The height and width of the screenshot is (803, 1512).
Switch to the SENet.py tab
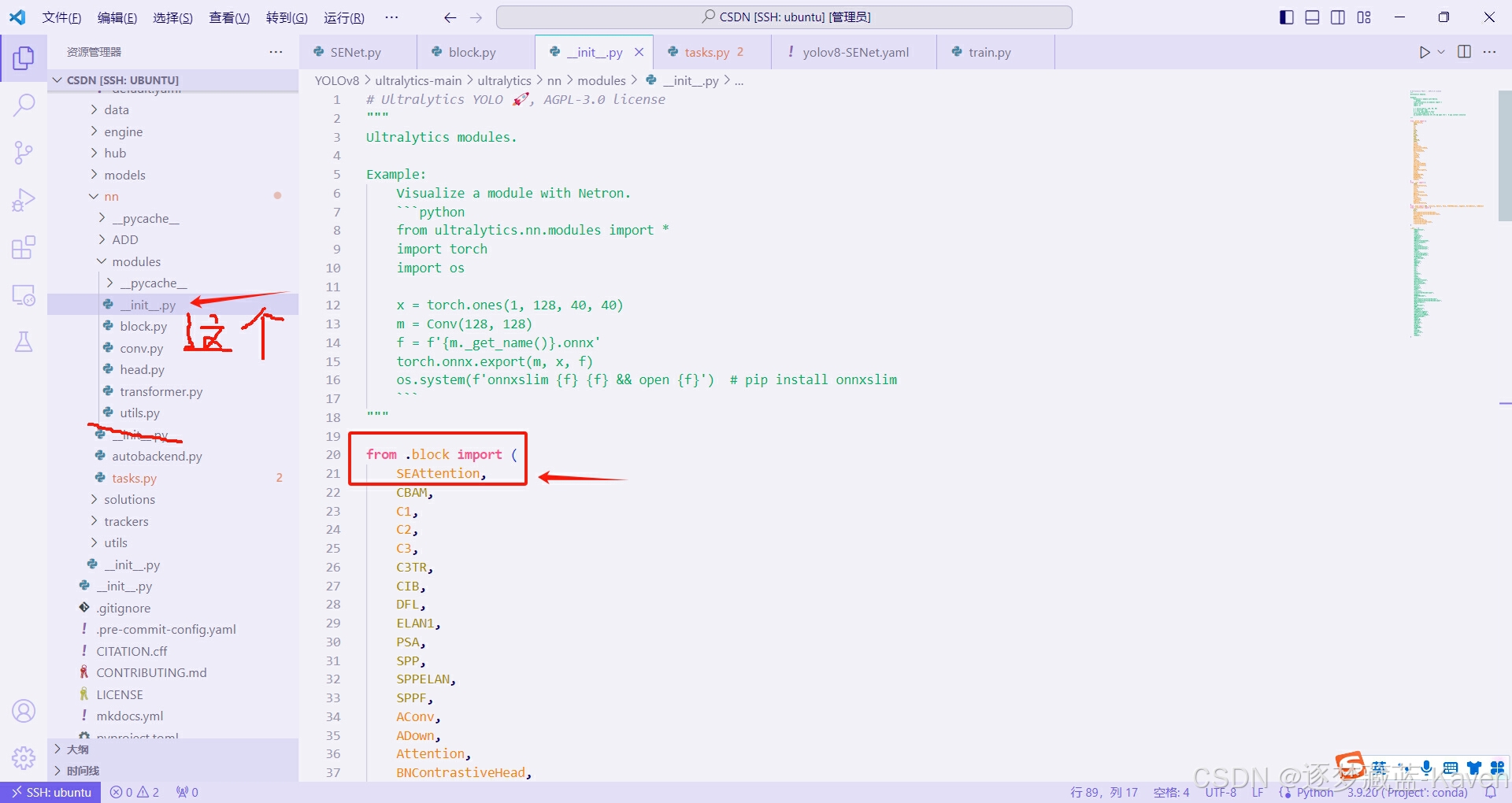[x=356, y=52]
